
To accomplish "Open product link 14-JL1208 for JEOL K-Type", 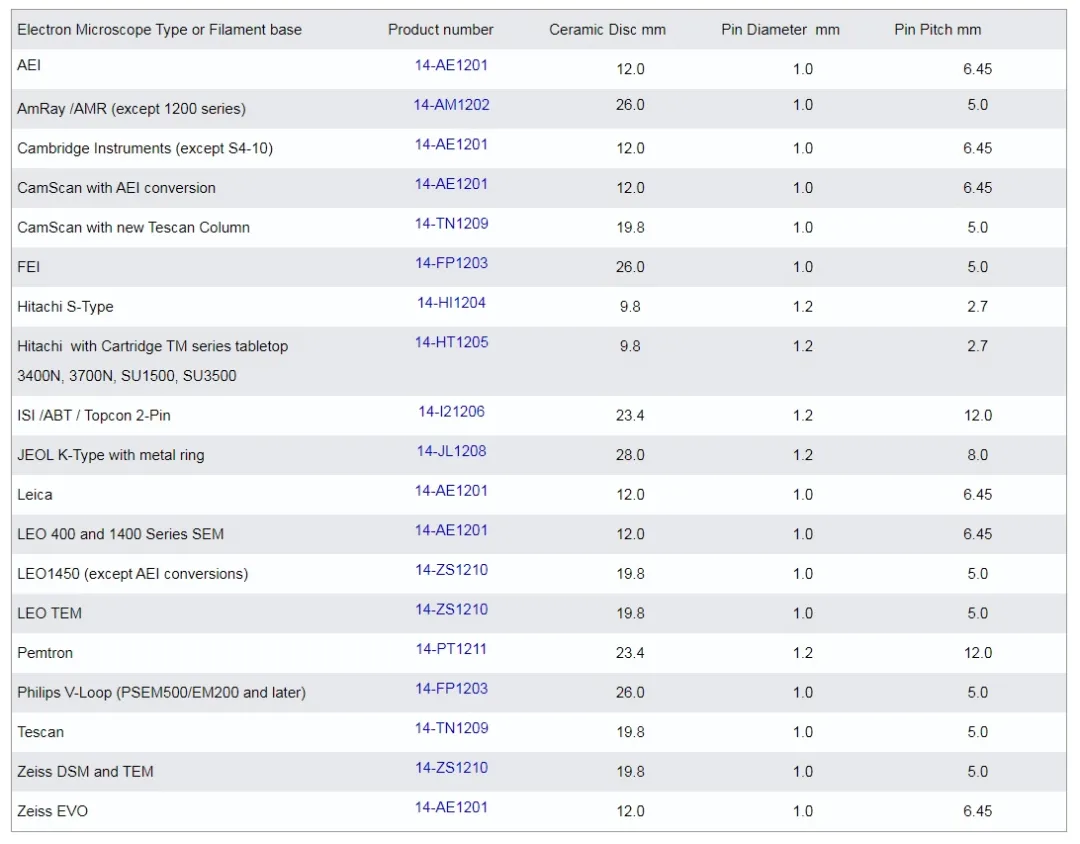I will pos(451,451).
